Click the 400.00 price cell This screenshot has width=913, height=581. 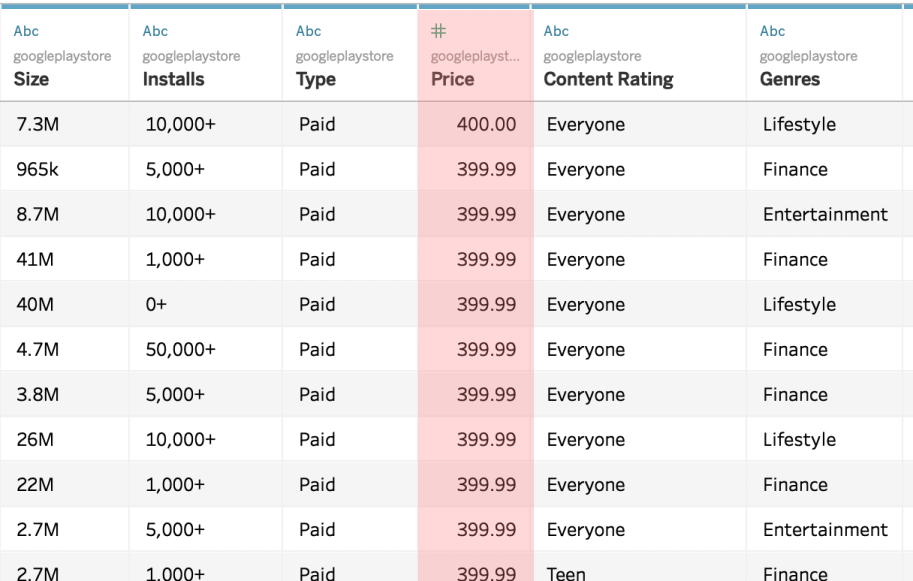click(x=475, y=124)
